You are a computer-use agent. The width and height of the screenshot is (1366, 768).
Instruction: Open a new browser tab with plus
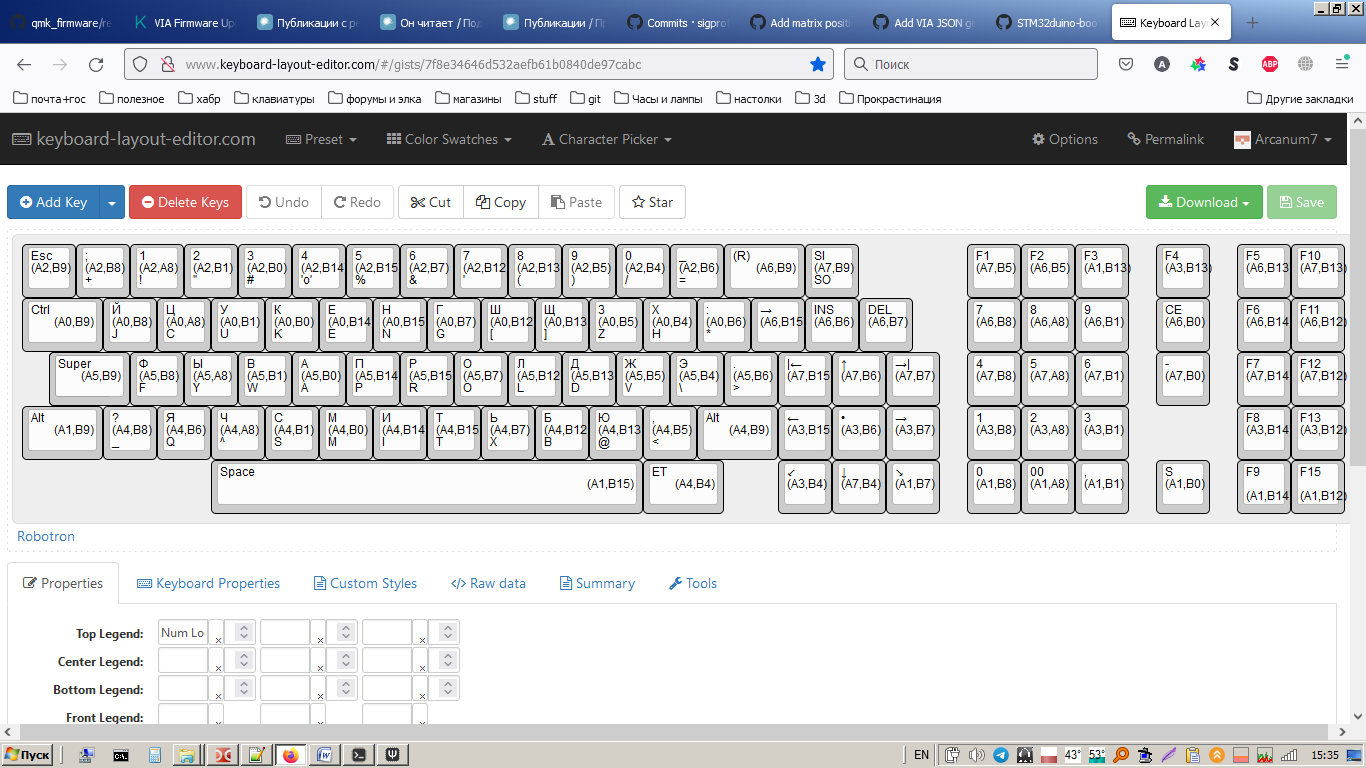click(x=1252, y=23)
